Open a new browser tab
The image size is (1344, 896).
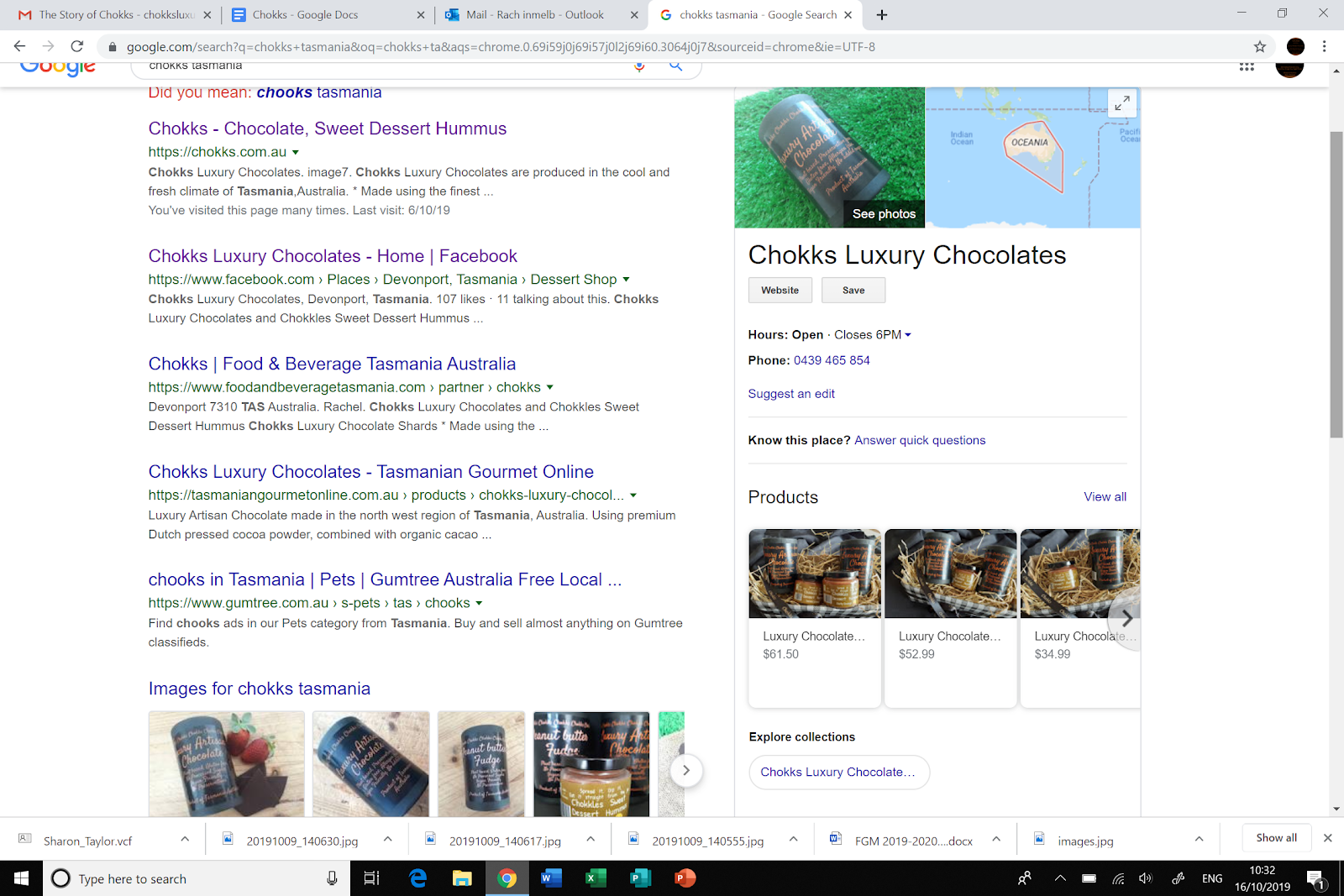(x=882, y=15)
